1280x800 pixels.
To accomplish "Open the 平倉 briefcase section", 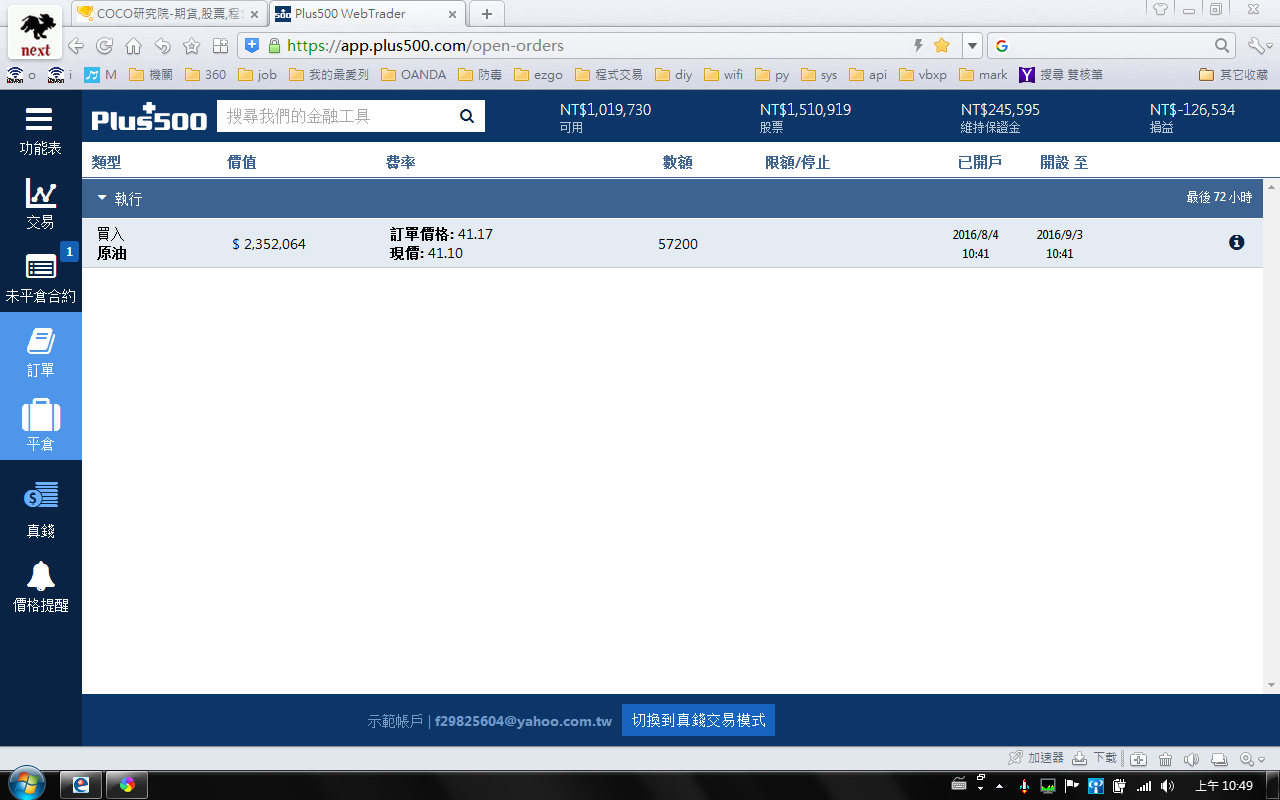I will tap(40, 426).
